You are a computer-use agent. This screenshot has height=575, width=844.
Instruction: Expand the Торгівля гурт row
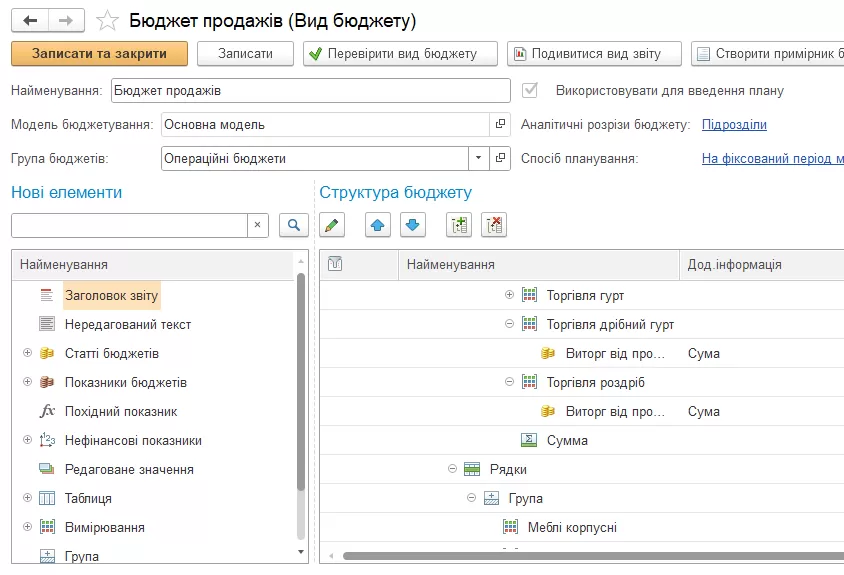(509, 294)
